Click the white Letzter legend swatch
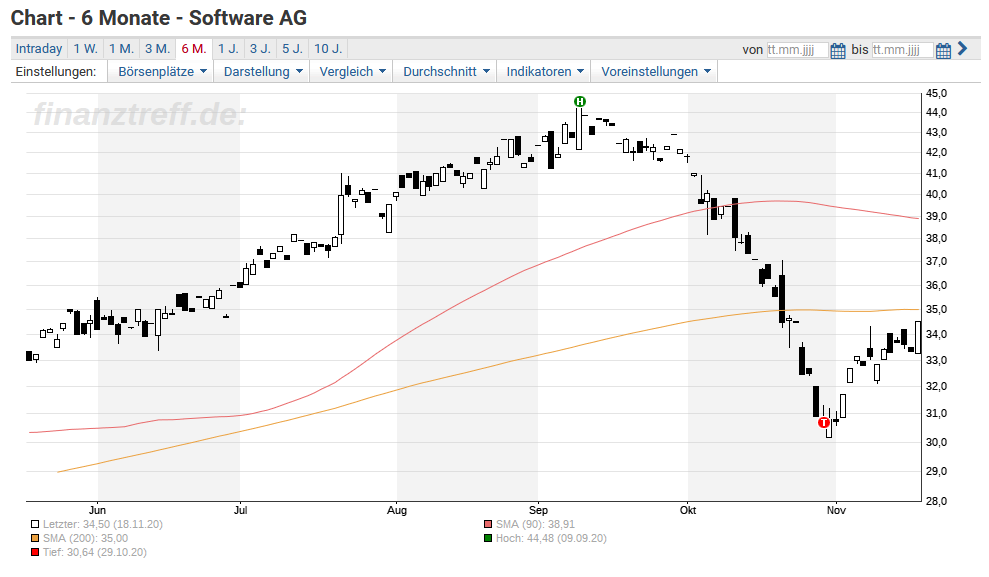This screenshot has height=577, width=989. (35, 524)
